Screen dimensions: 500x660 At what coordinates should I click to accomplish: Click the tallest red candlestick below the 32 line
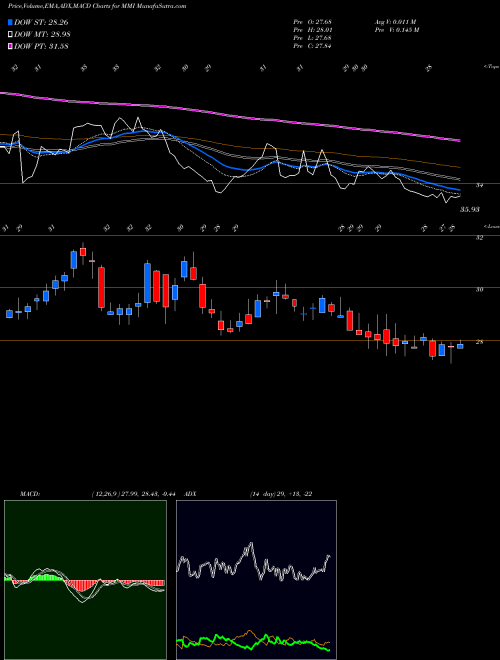101,287
